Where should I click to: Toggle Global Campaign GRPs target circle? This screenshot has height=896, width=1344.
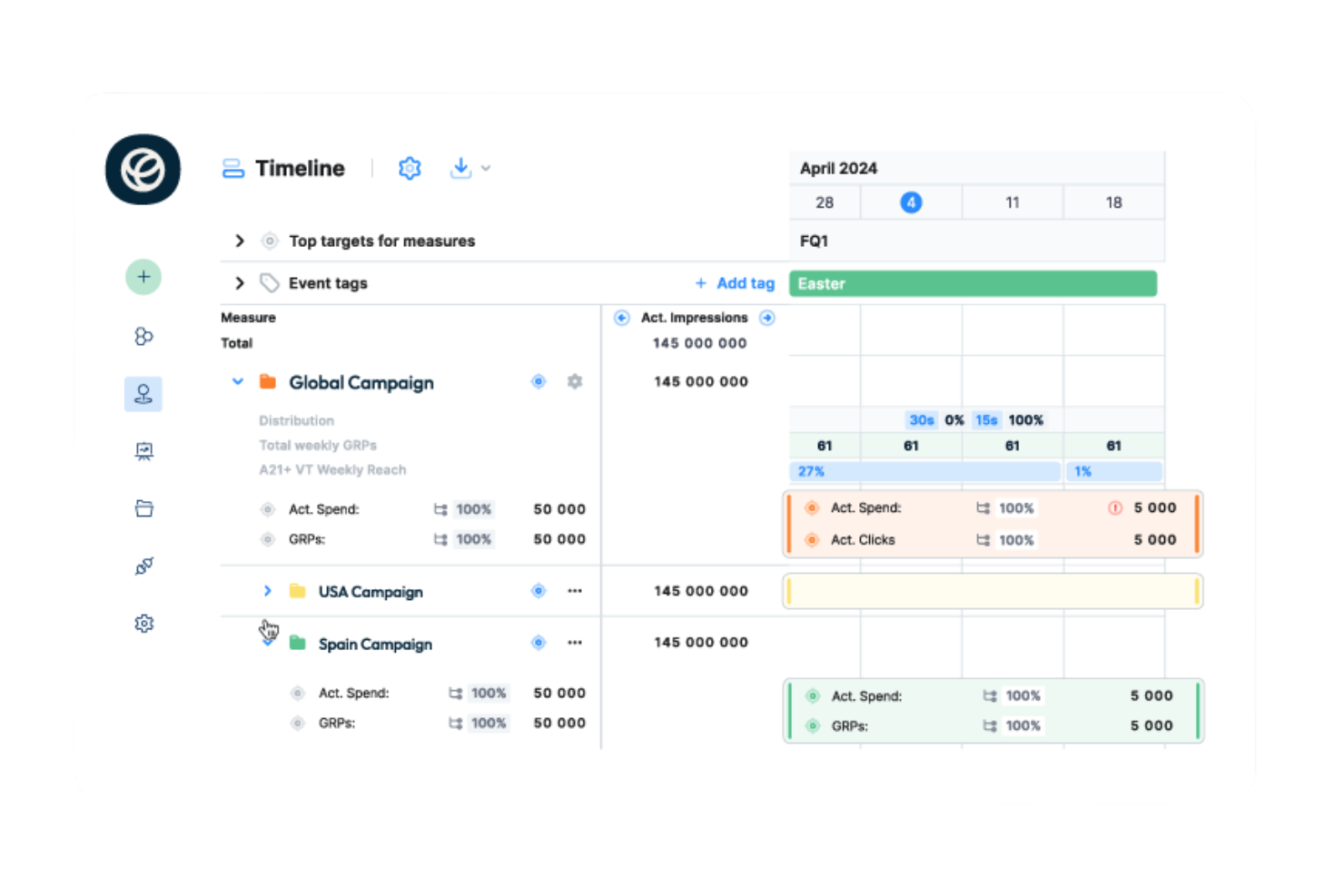268,539
